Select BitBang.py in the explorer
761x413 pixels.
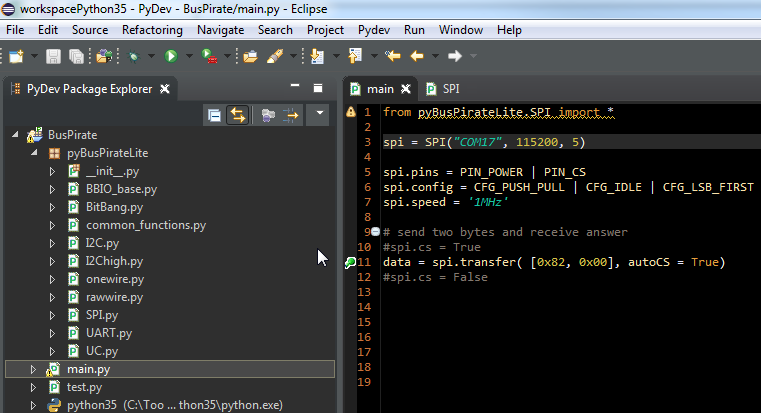tap(114, 207)
